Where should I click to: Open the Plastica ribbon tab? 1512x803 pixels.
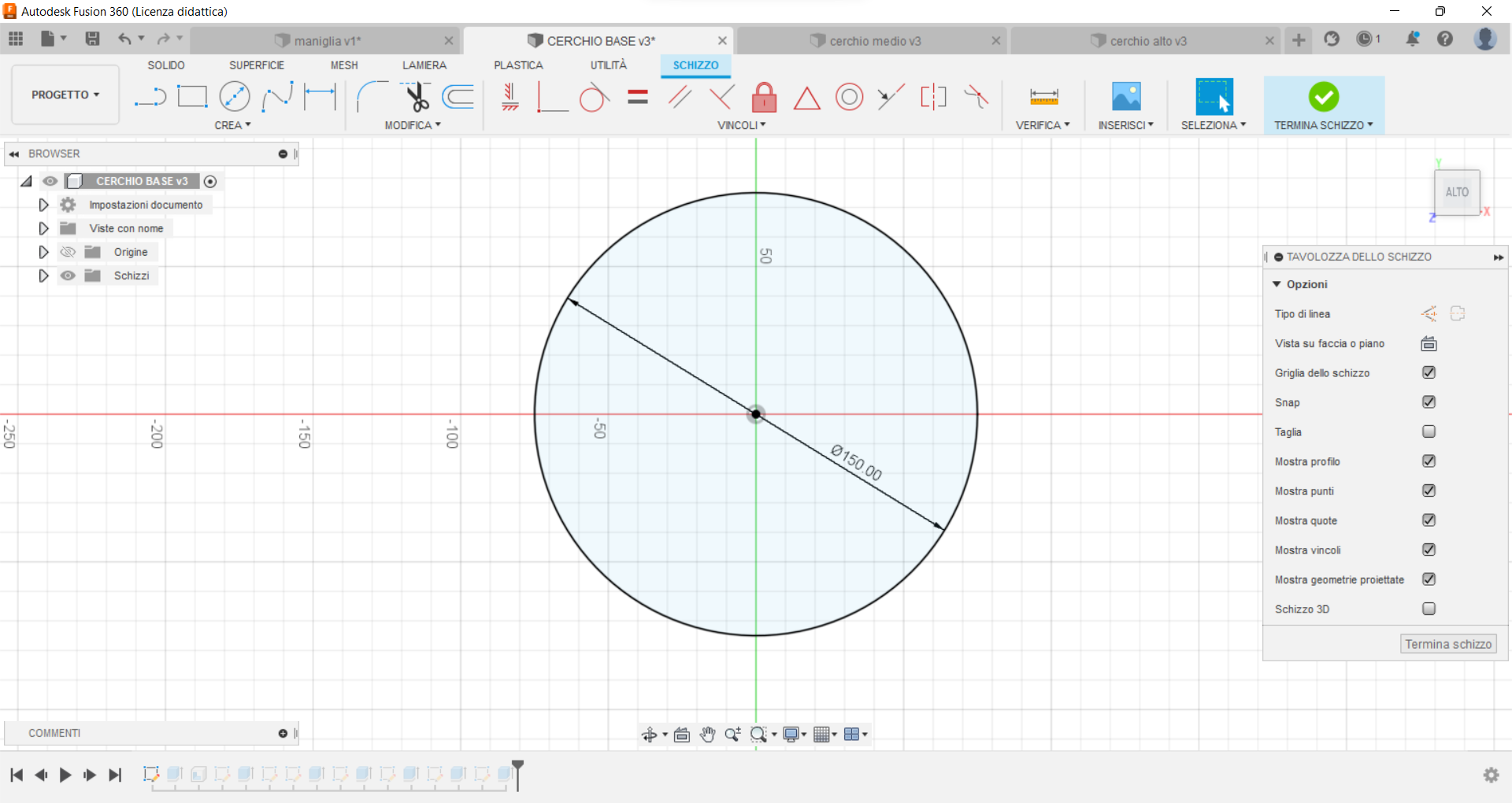[517, 65]
